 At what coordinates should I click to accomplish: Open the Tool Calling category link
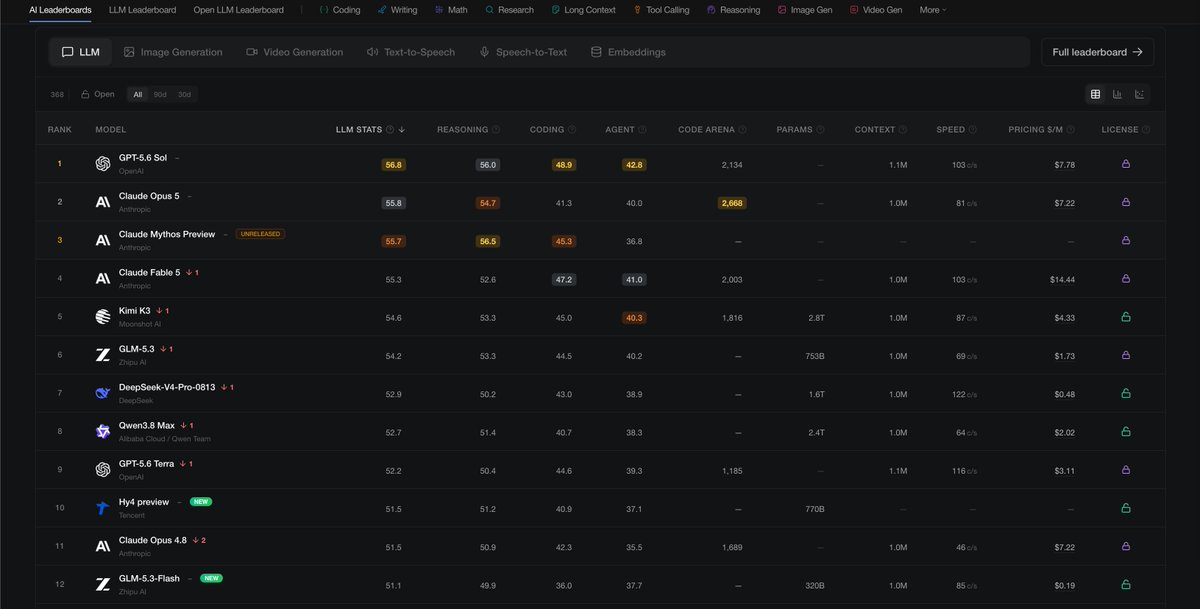[661, 10]
